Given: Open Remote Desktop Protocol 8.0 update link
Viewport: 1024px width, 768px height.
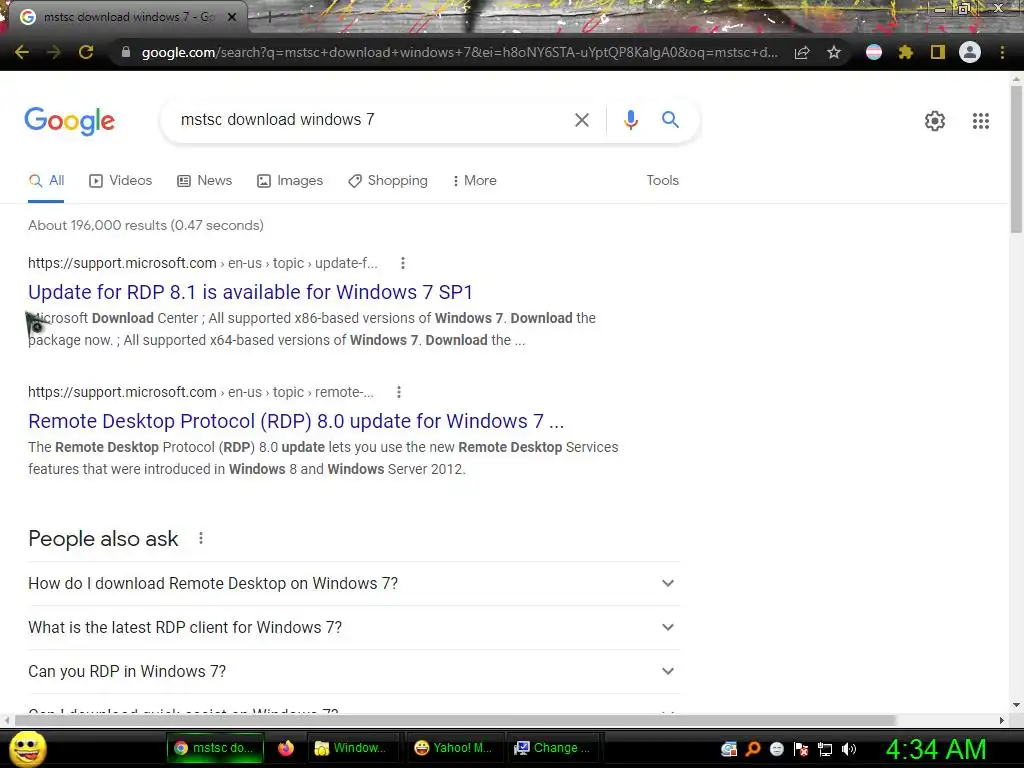Looking at the screenshot, I should (296, 421).
